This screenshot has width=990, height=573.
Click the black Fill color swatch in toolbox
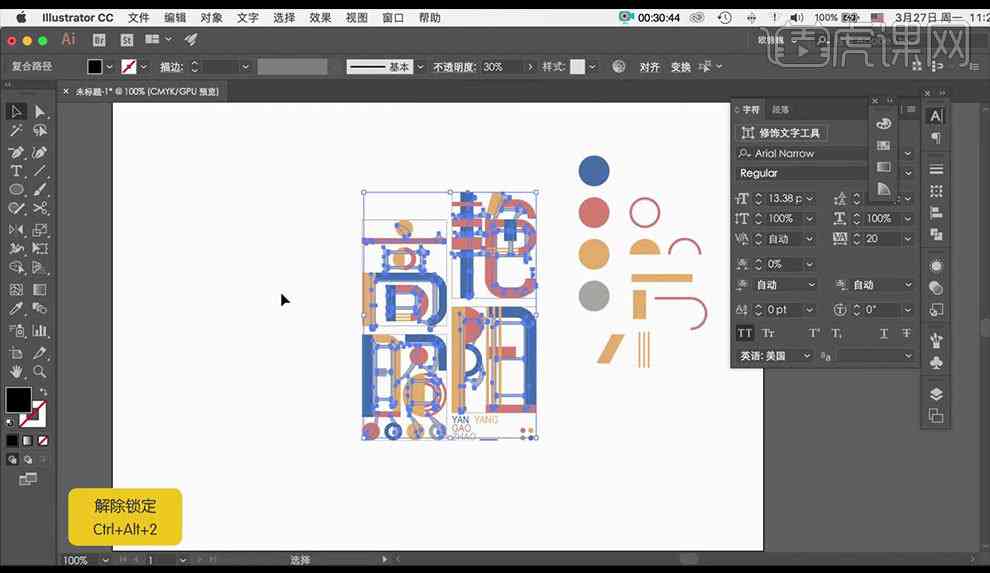coord(18,399)
